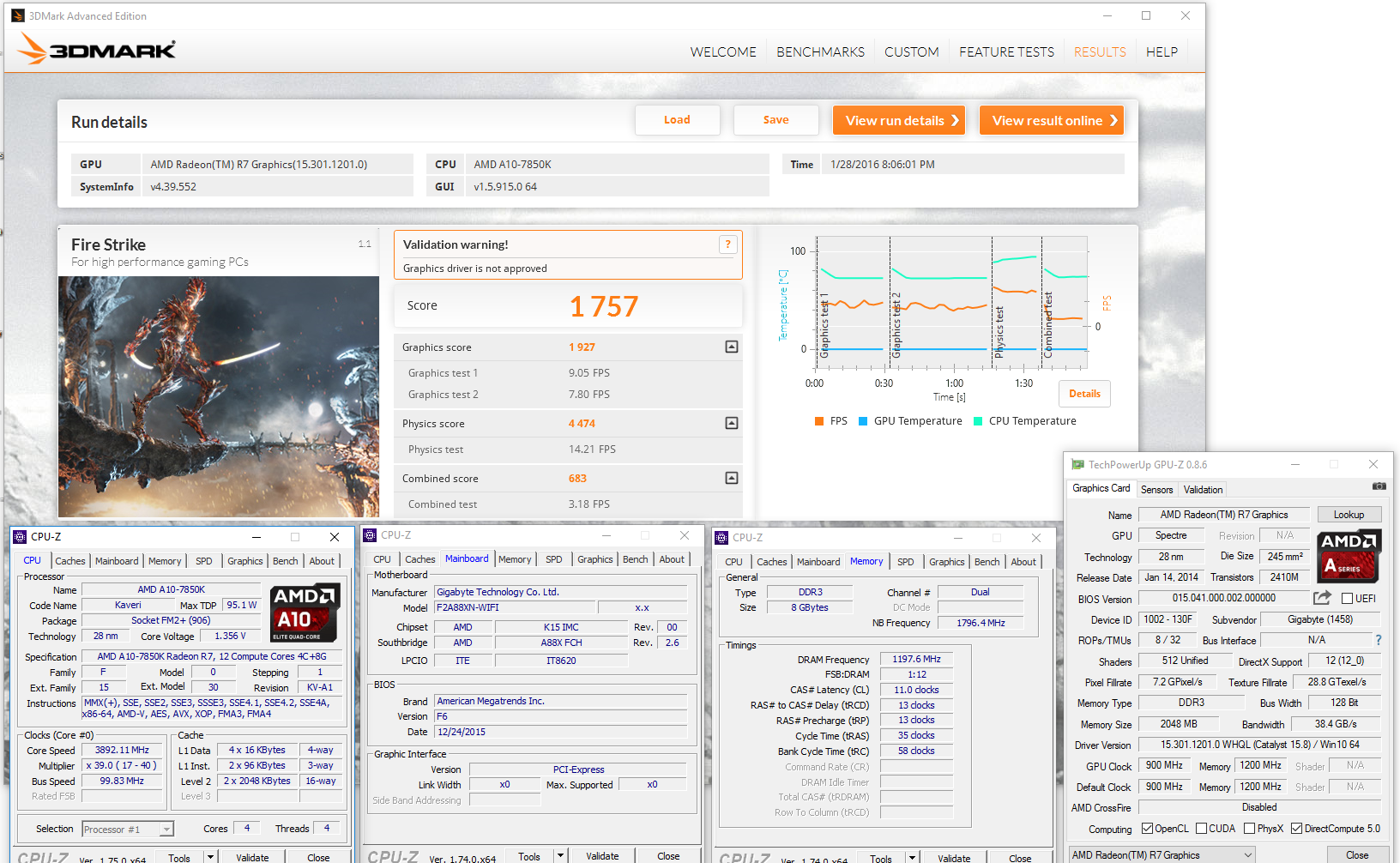1400x863 pixels.
Task: Click the FPS temperature chart area
Action: [952, 303]
